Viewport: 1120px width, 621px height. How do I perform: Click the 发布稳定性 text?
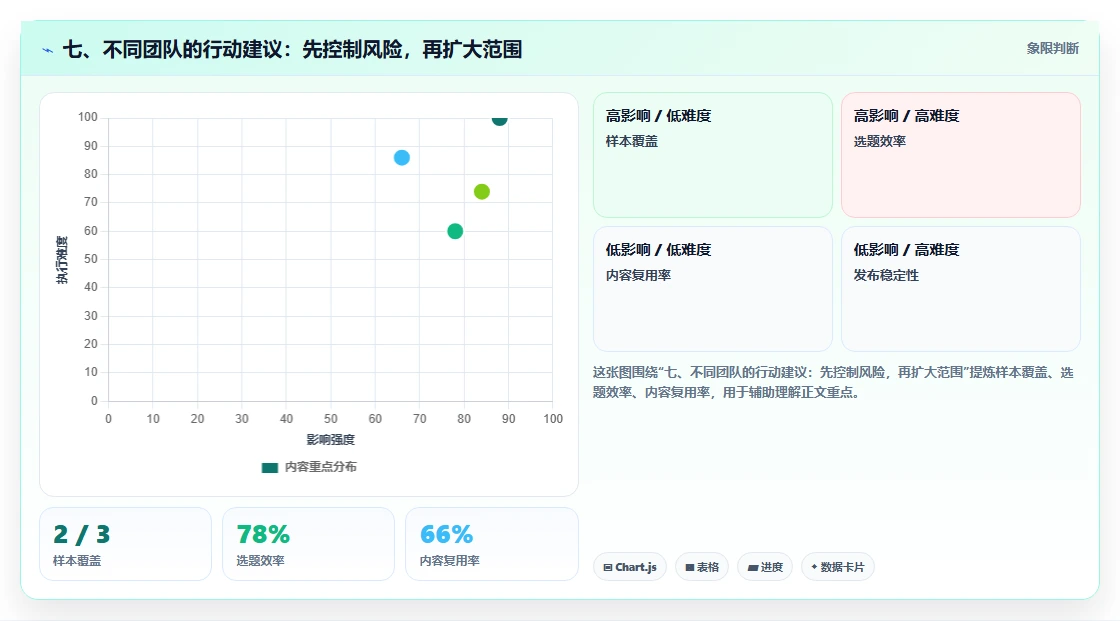[x=886, y=275]
